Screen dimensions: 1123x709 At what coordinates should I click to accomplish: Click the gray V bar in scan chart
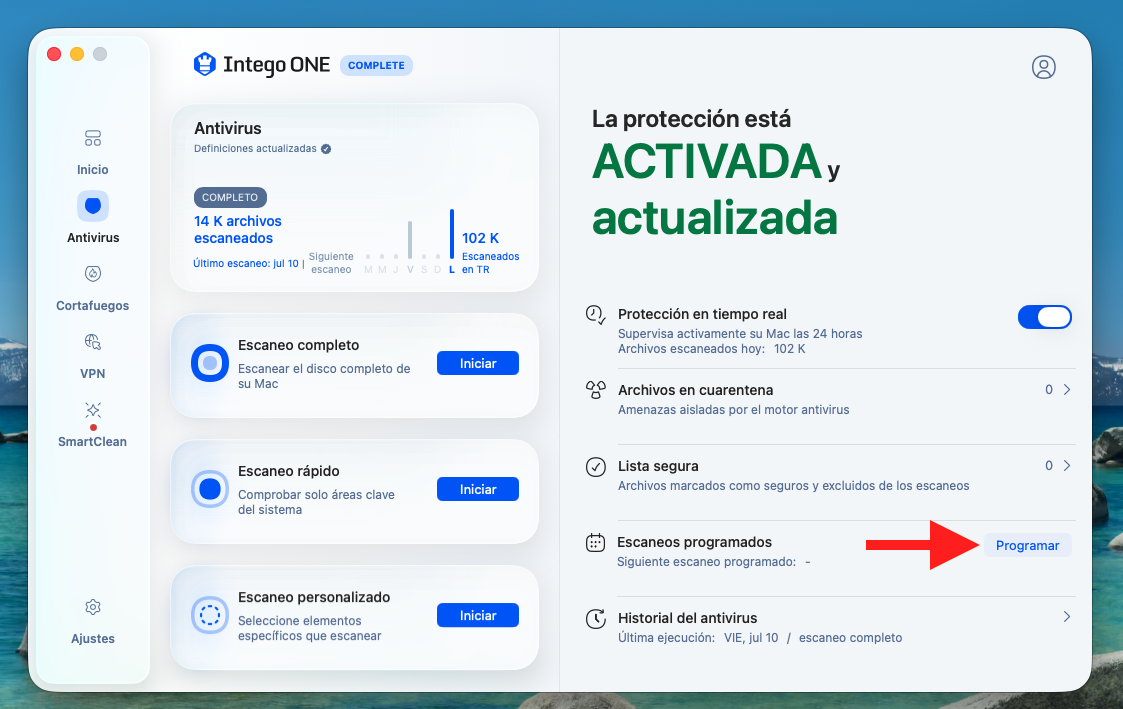410,240
